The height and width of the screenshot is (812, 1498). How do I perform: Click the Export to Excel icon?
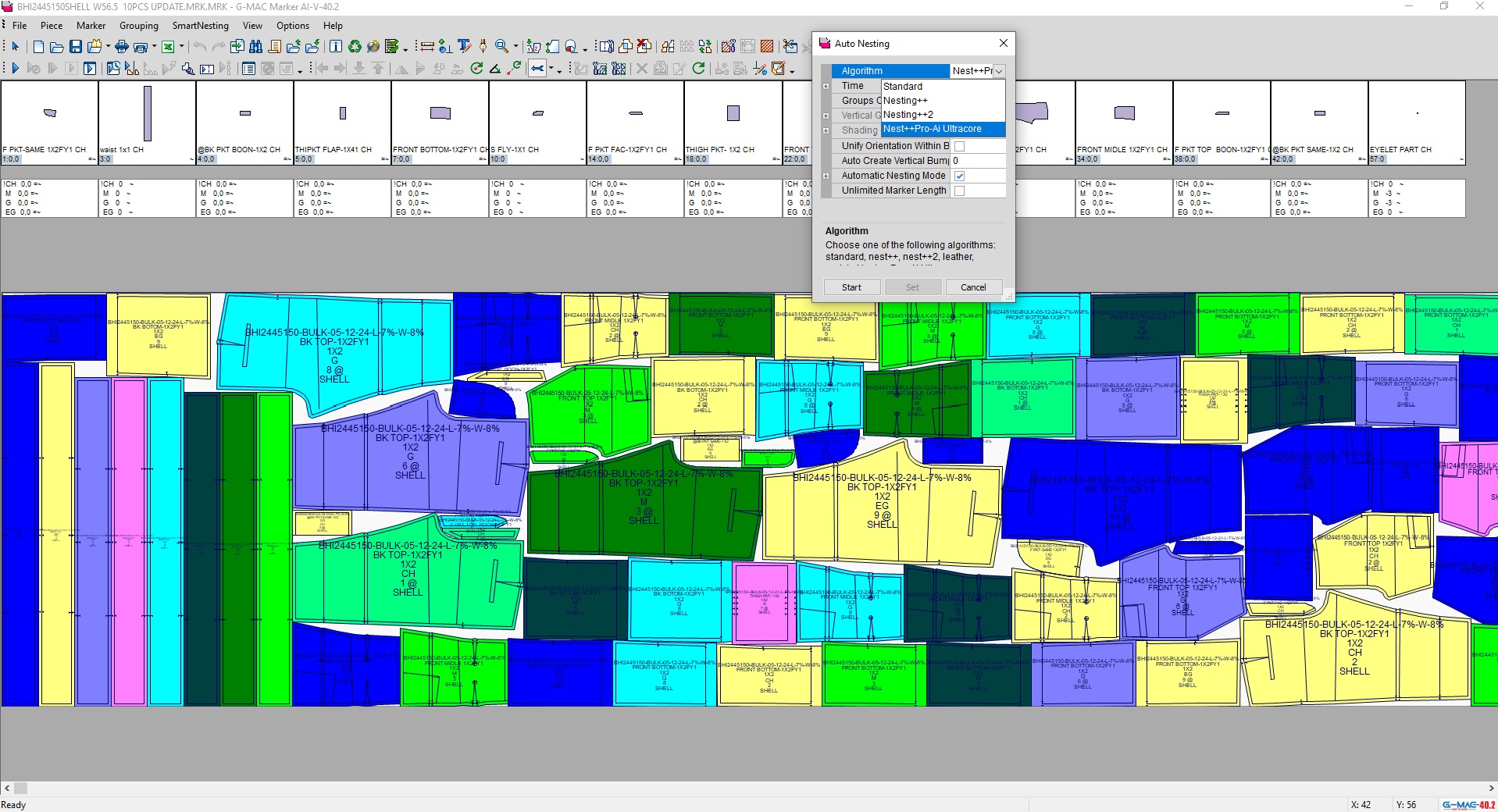tap(167, 47)
